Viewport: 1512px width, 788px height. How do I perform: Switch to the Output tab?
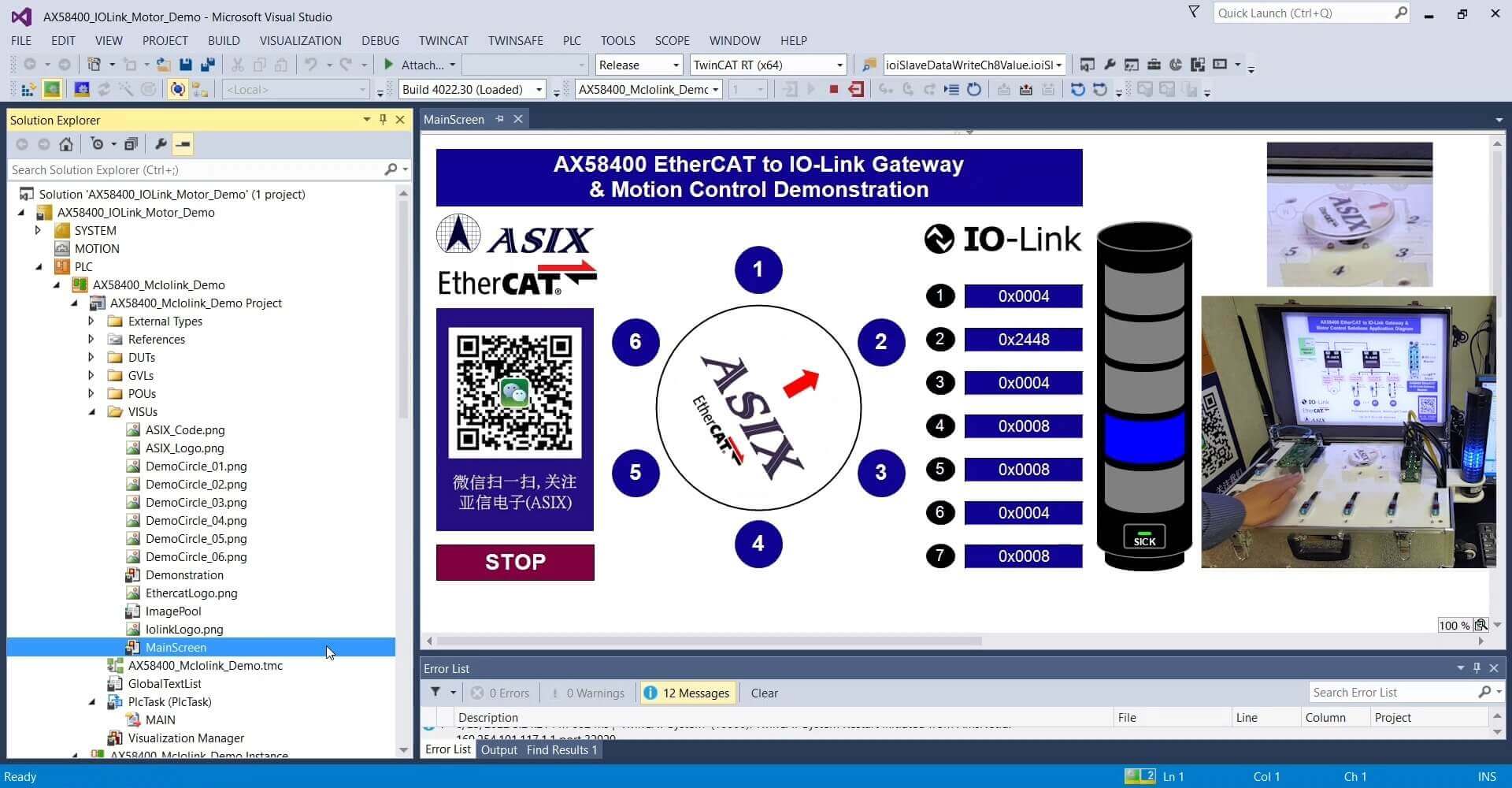click(498, 749)
